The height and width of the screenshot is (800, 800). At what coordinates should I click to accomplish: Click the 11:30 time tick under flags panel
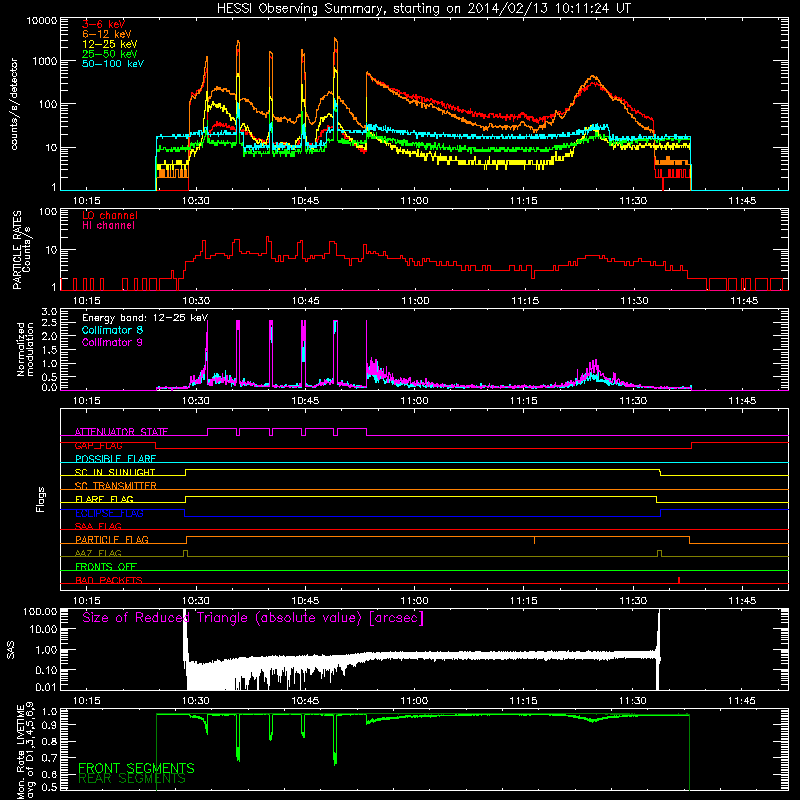(633, 601)
